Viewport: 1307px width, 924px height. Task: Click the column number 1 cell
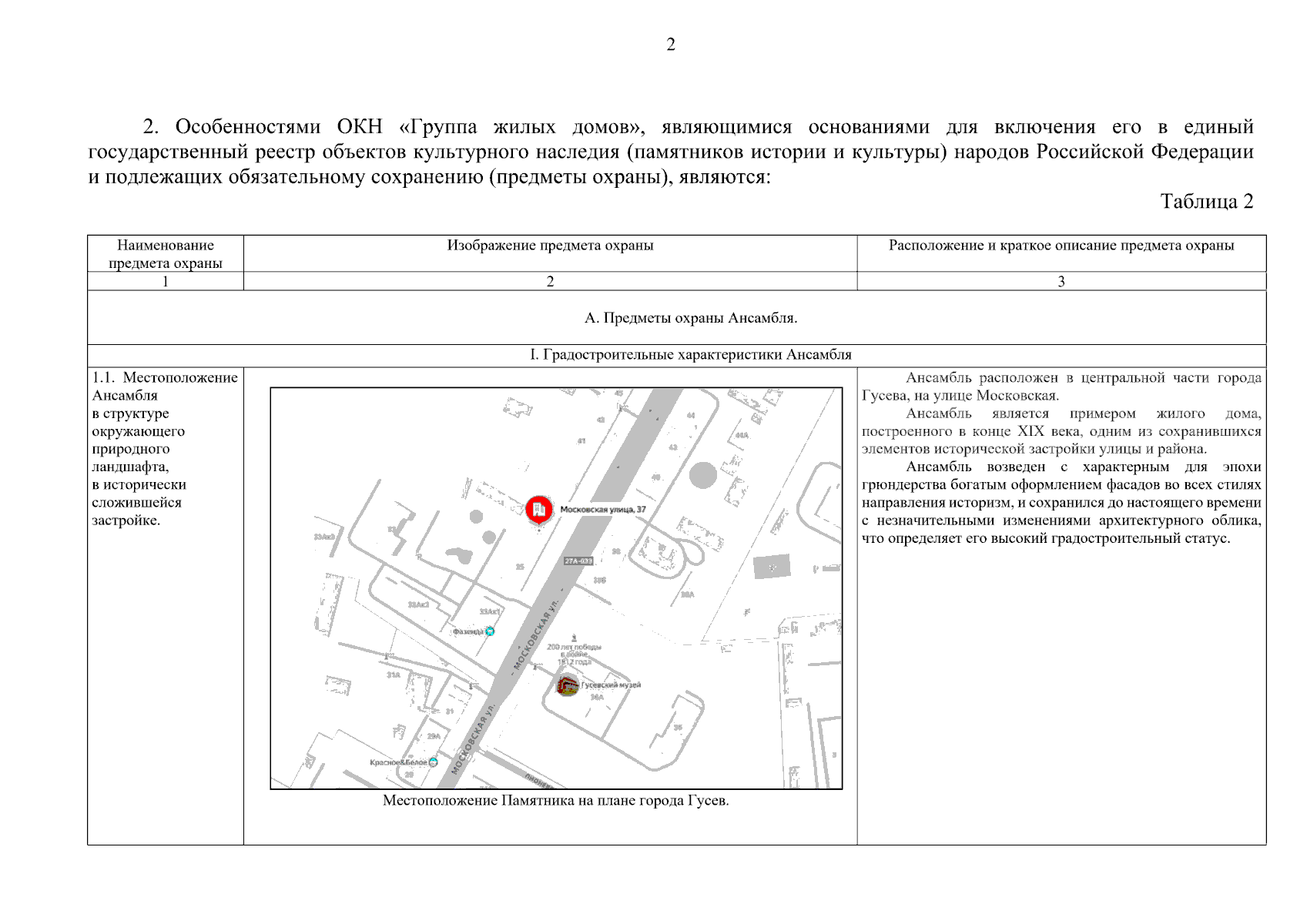point(166,282)
